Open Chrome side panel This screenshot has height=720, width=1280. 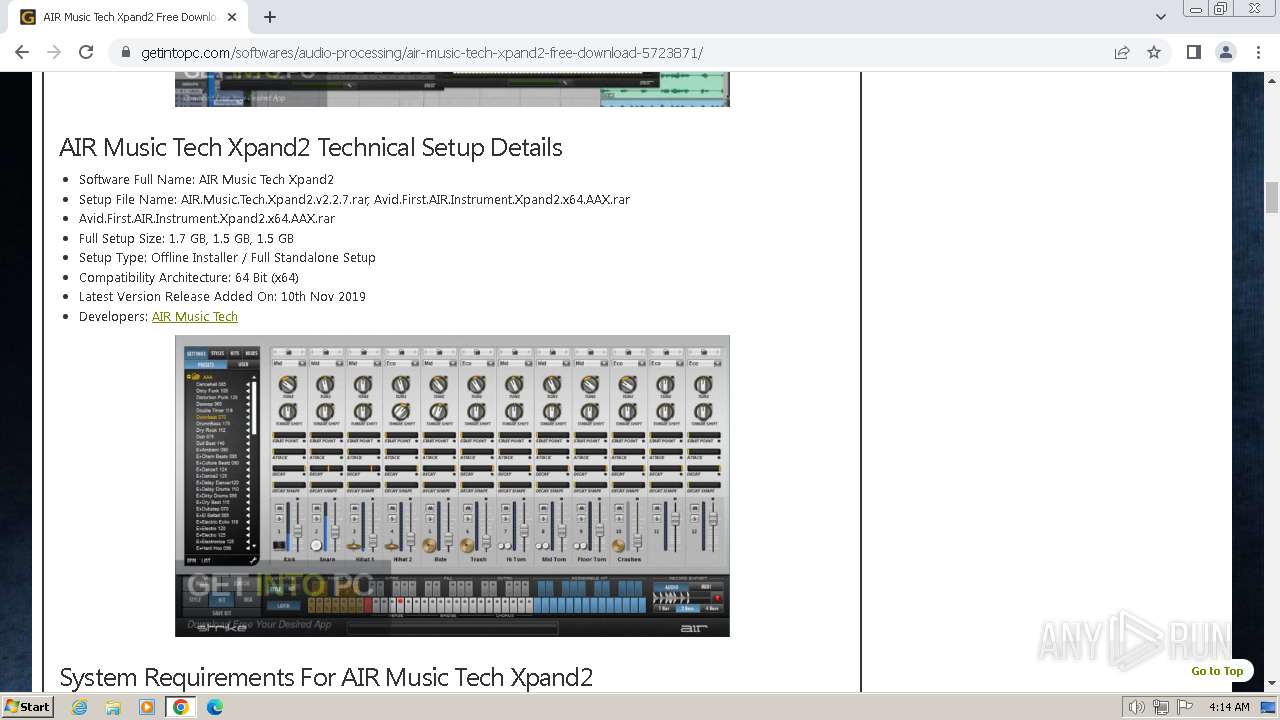1193,52
